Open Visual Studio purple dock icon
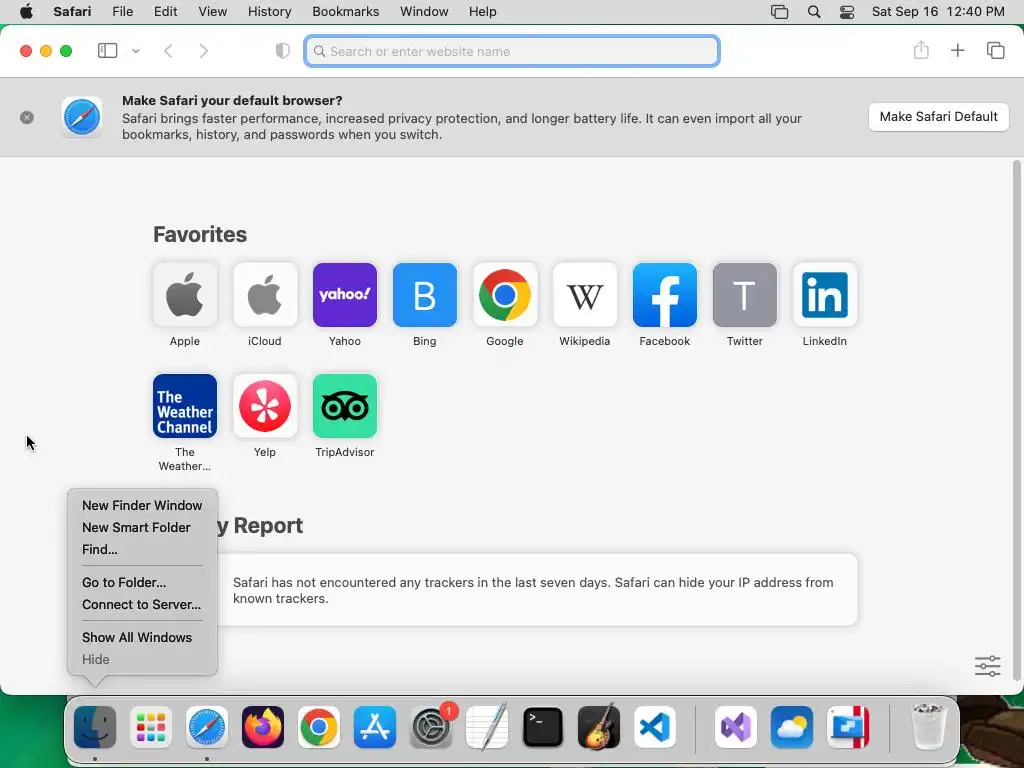Image resolution: width=1024 pixels, height=768 pixels. (x=735, y=727)
